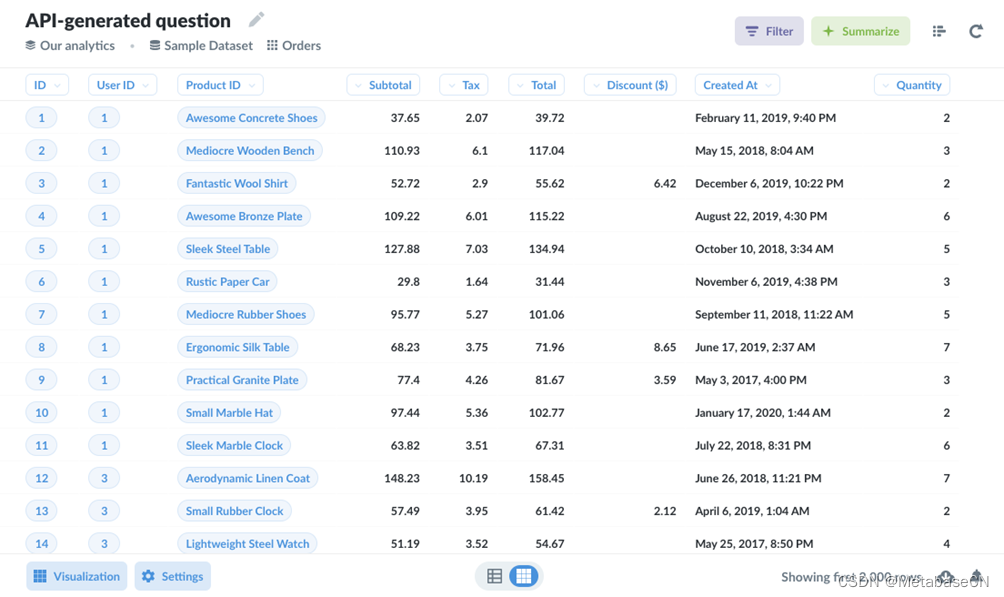Open the Visualization options button
Screen dimensions: 1004x597
tap(77, 576)
